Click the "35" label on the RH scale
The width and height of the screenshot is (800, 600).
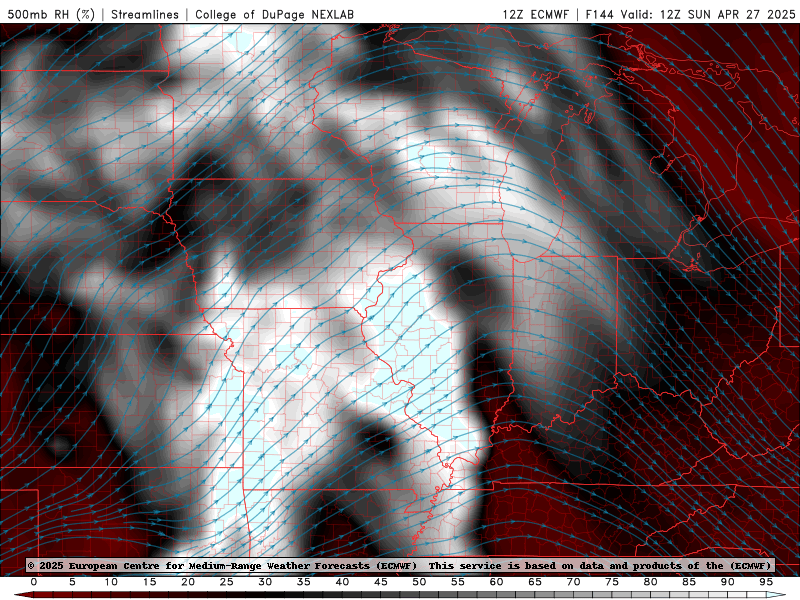(304, 582)
